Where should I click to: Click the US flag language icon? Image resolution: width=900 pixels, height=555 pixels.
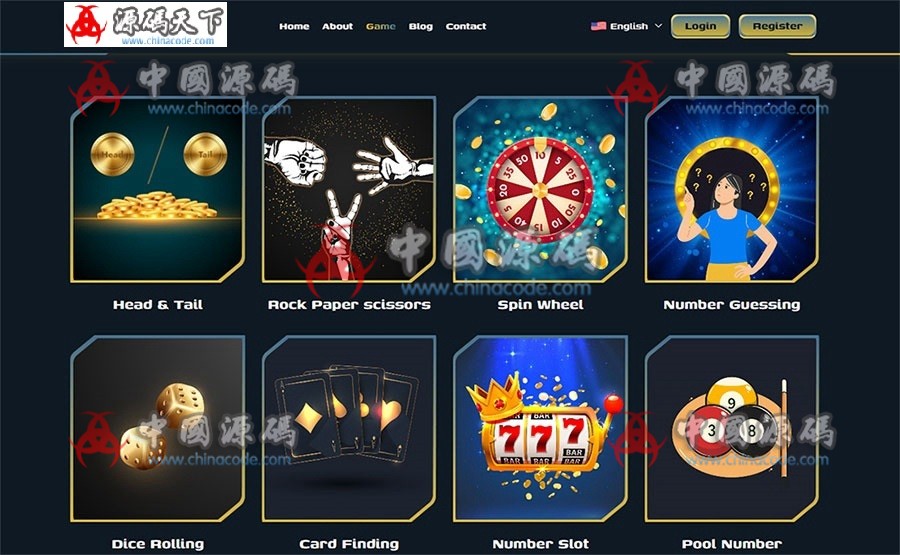point(598,26)
